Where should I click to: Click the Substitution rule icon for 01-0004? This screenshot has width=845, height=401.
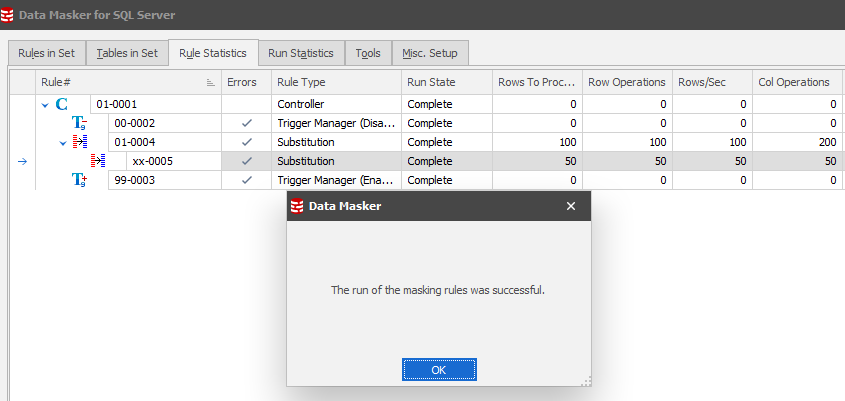coord(81,142)
